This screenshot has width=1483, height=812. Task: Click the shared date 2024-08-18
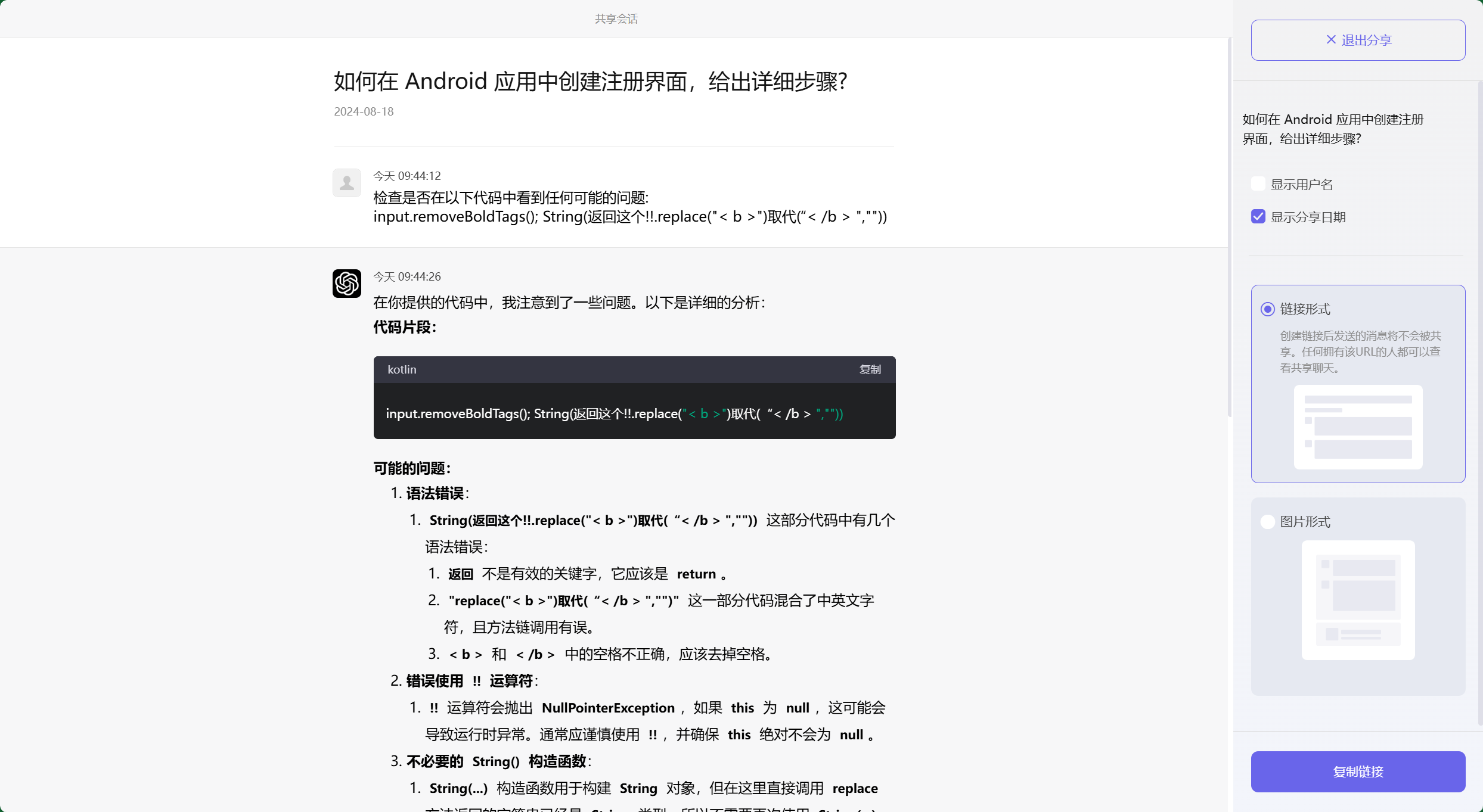[363, 111]
